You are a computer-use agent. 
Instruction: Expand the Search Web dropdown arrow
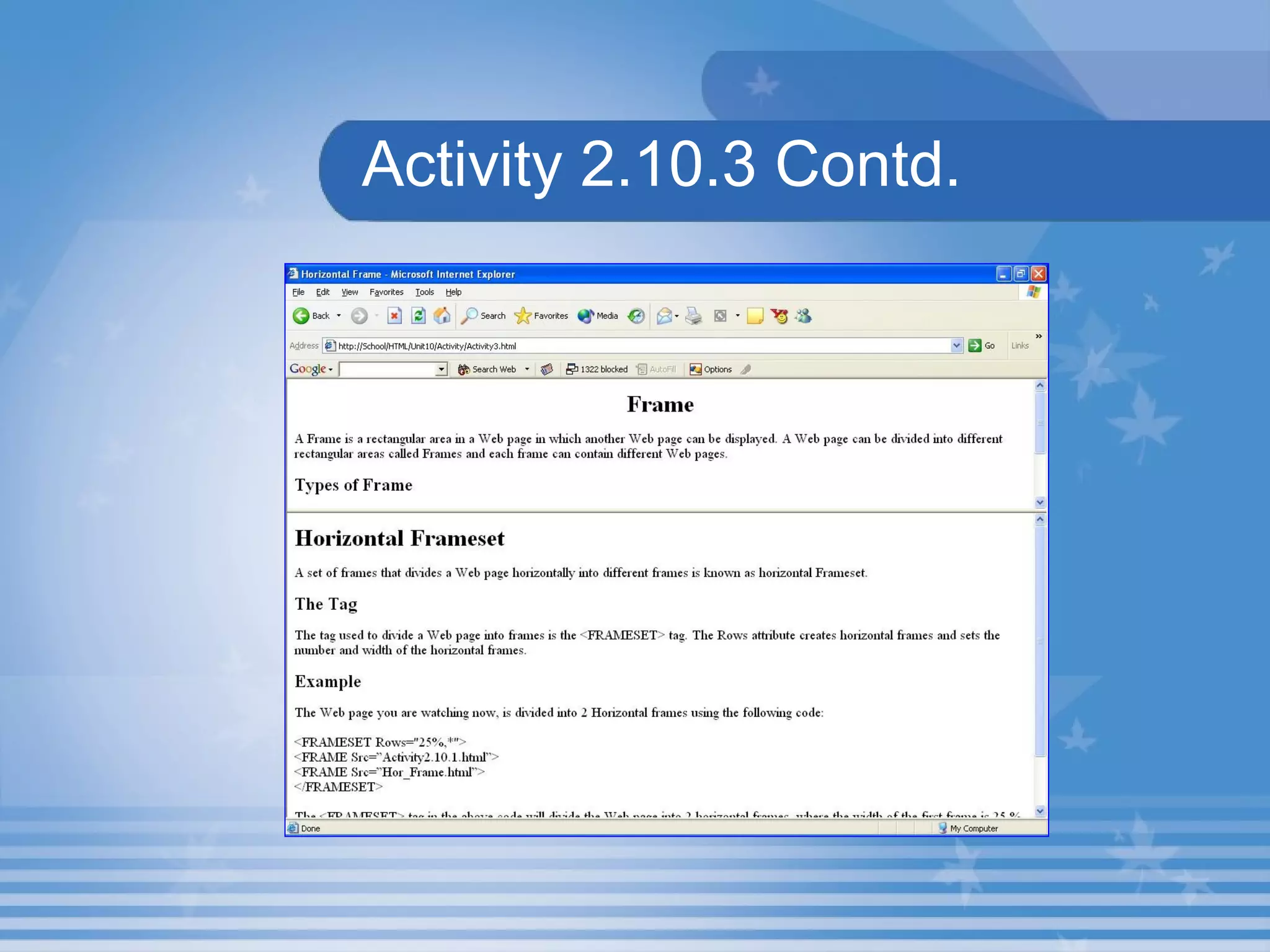pos(527,369)
